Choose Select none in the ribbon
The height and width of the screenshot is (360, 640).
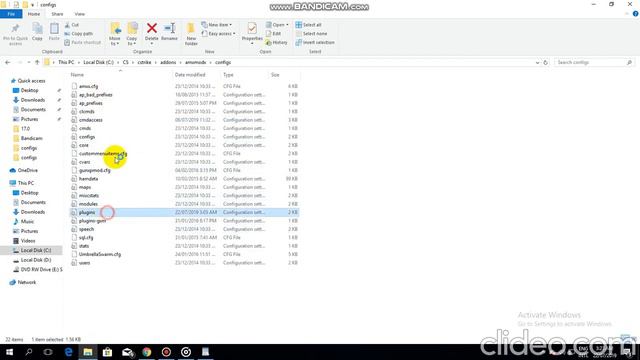pos(311,33)
